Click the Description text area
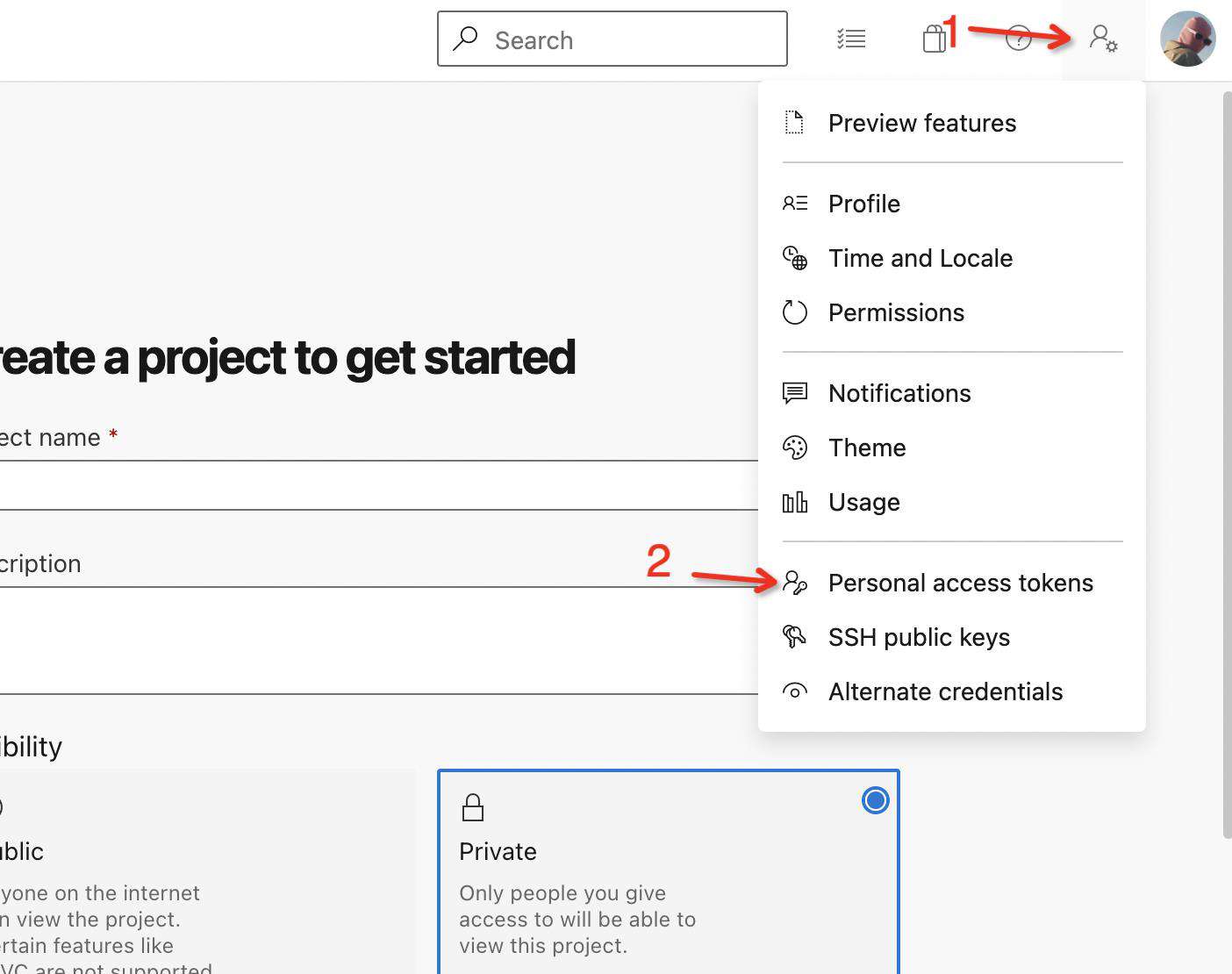The image size is (1232, 974). [377, 641]
